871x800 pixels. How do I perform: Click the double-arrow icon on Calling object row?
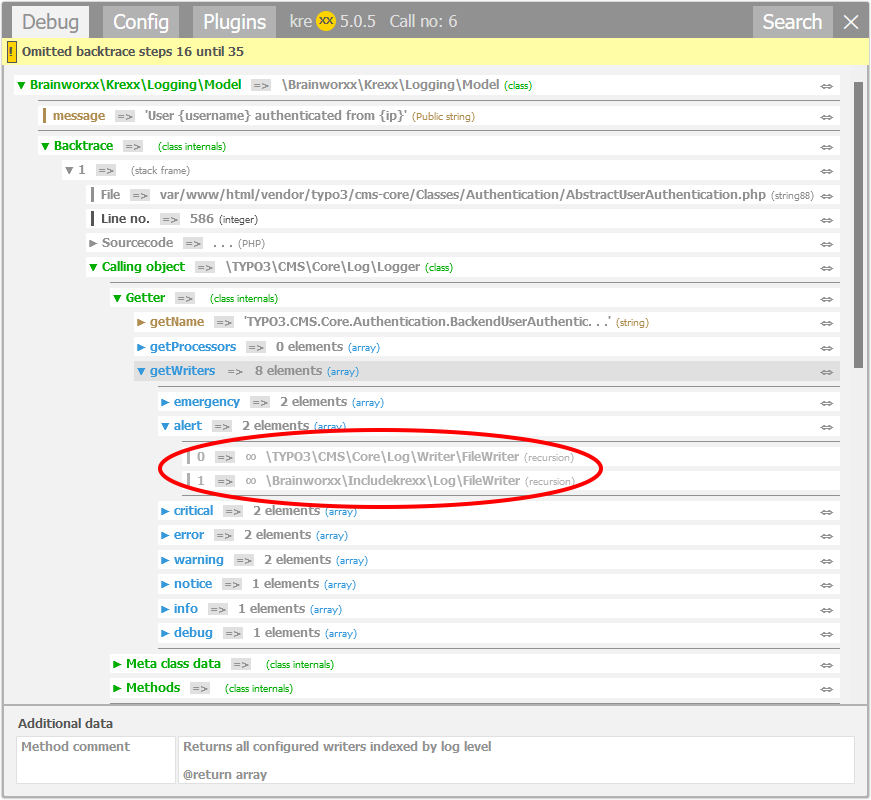point(826,268)
